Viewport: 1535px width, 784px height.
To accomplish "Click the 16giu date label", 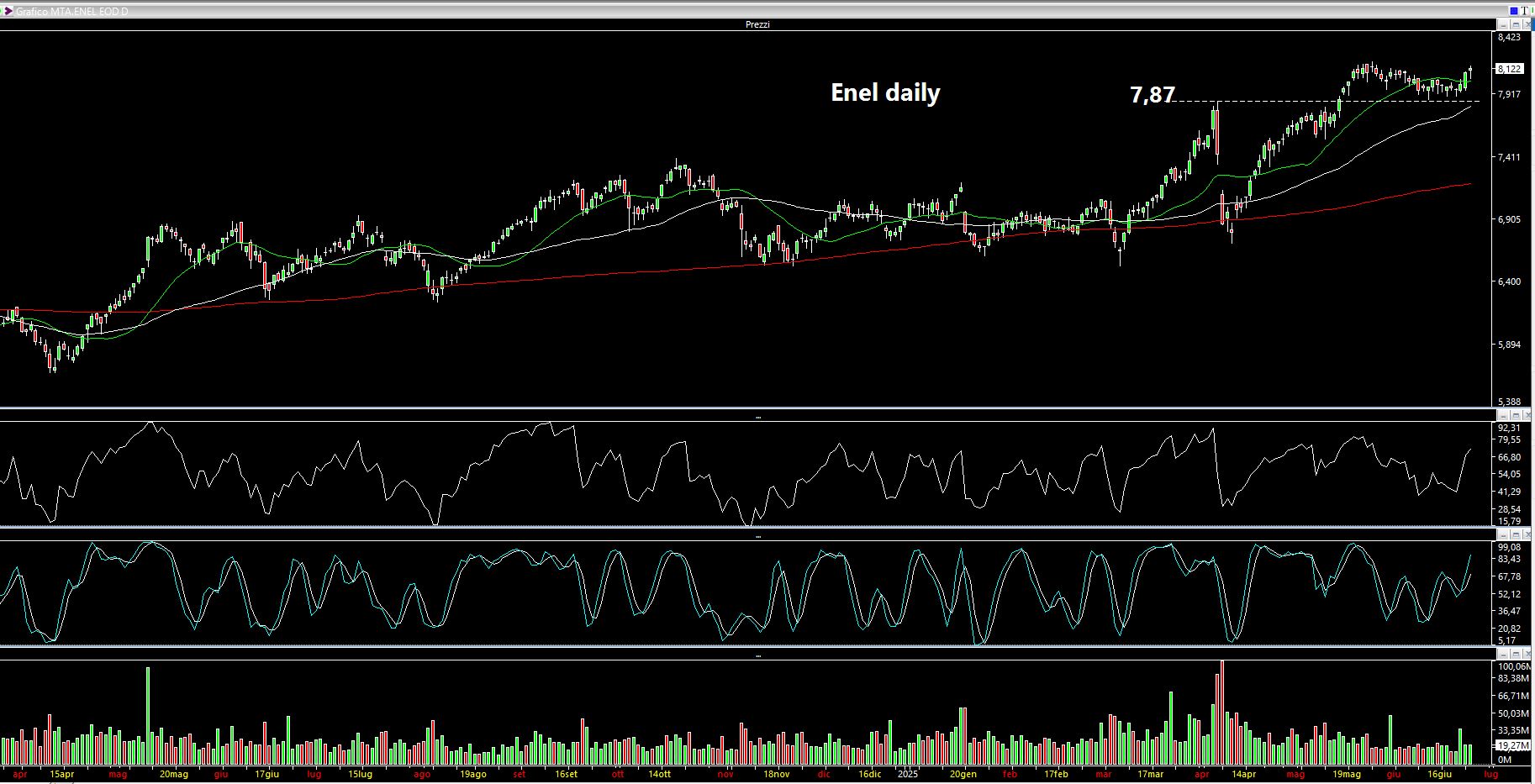I will (x=1440, y=775).
